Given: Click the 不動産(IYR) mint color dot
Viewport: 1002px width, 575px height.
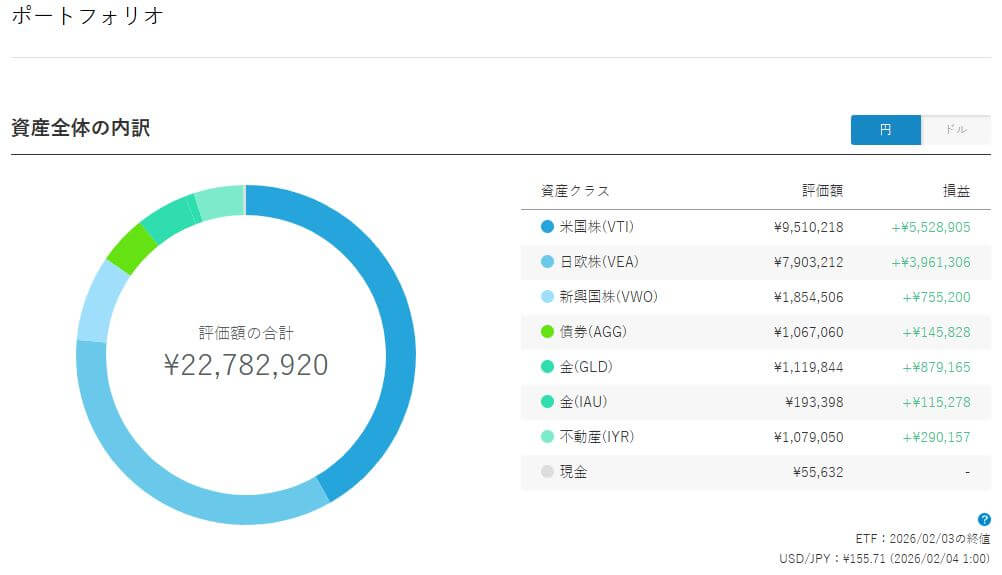Looking at the screenshot, I should pyautogui.click(x=546, y=437).
